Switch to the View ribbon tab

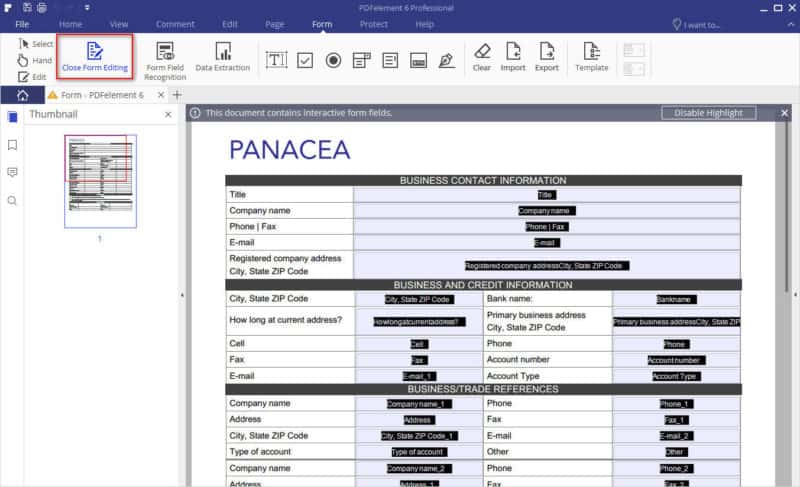(119, 24)
